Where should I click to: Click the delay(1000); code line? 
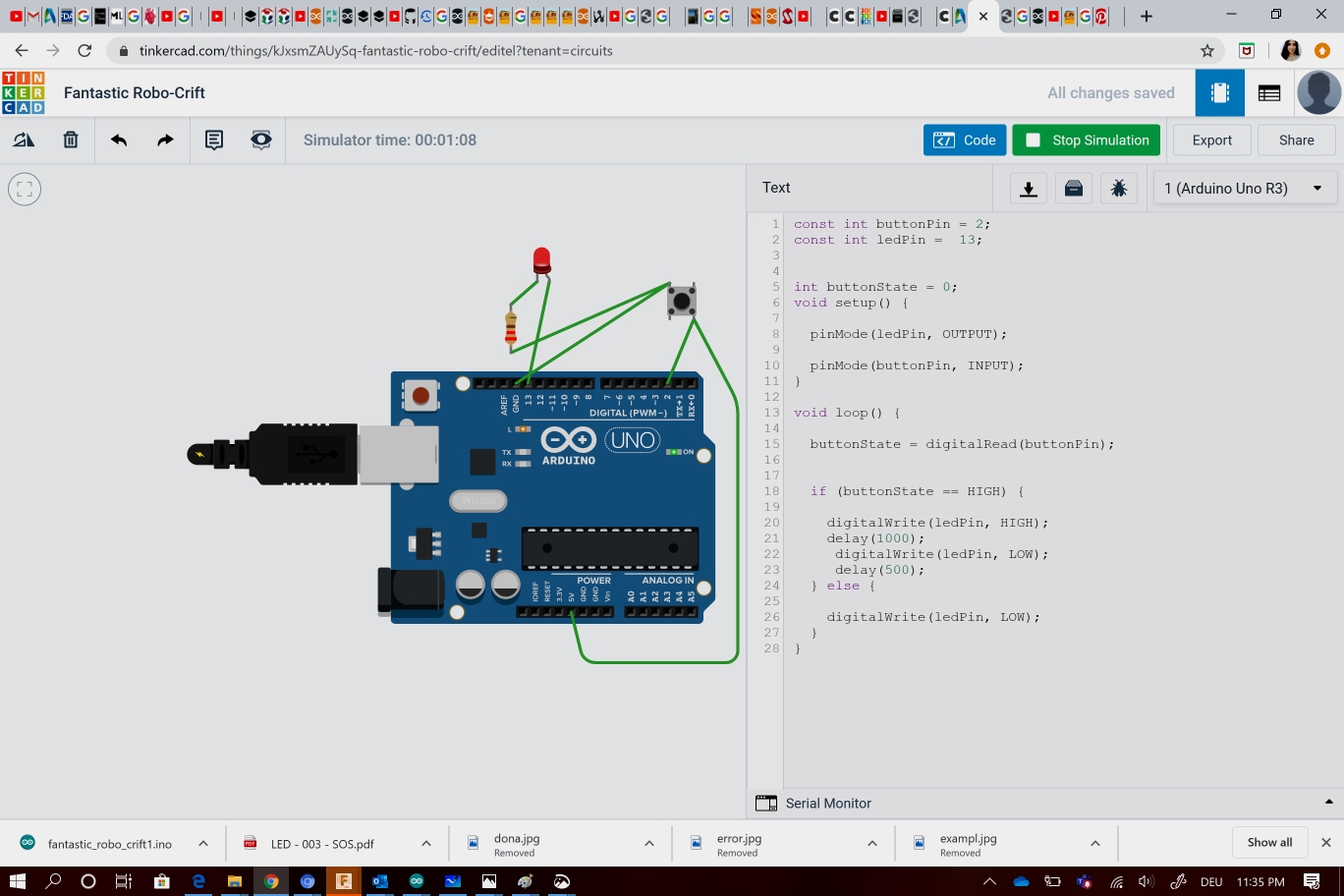click(x=876, y=538)
